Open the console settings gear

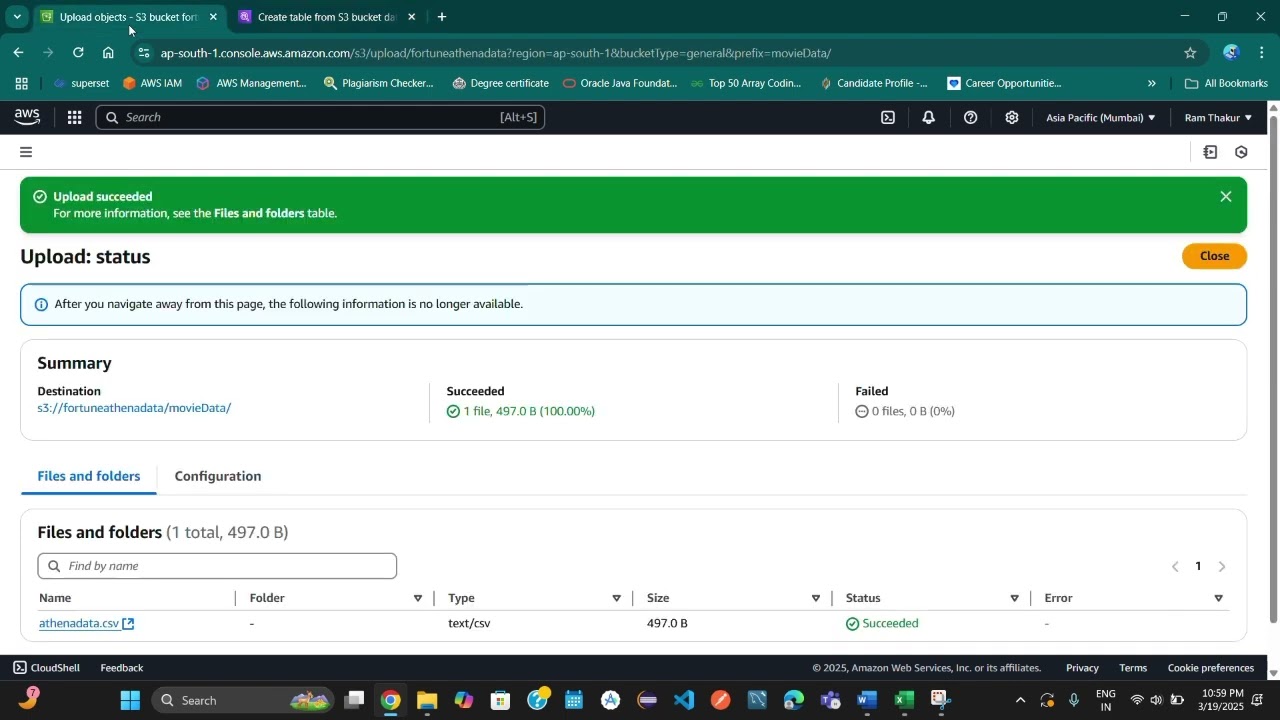[1012, 117]
